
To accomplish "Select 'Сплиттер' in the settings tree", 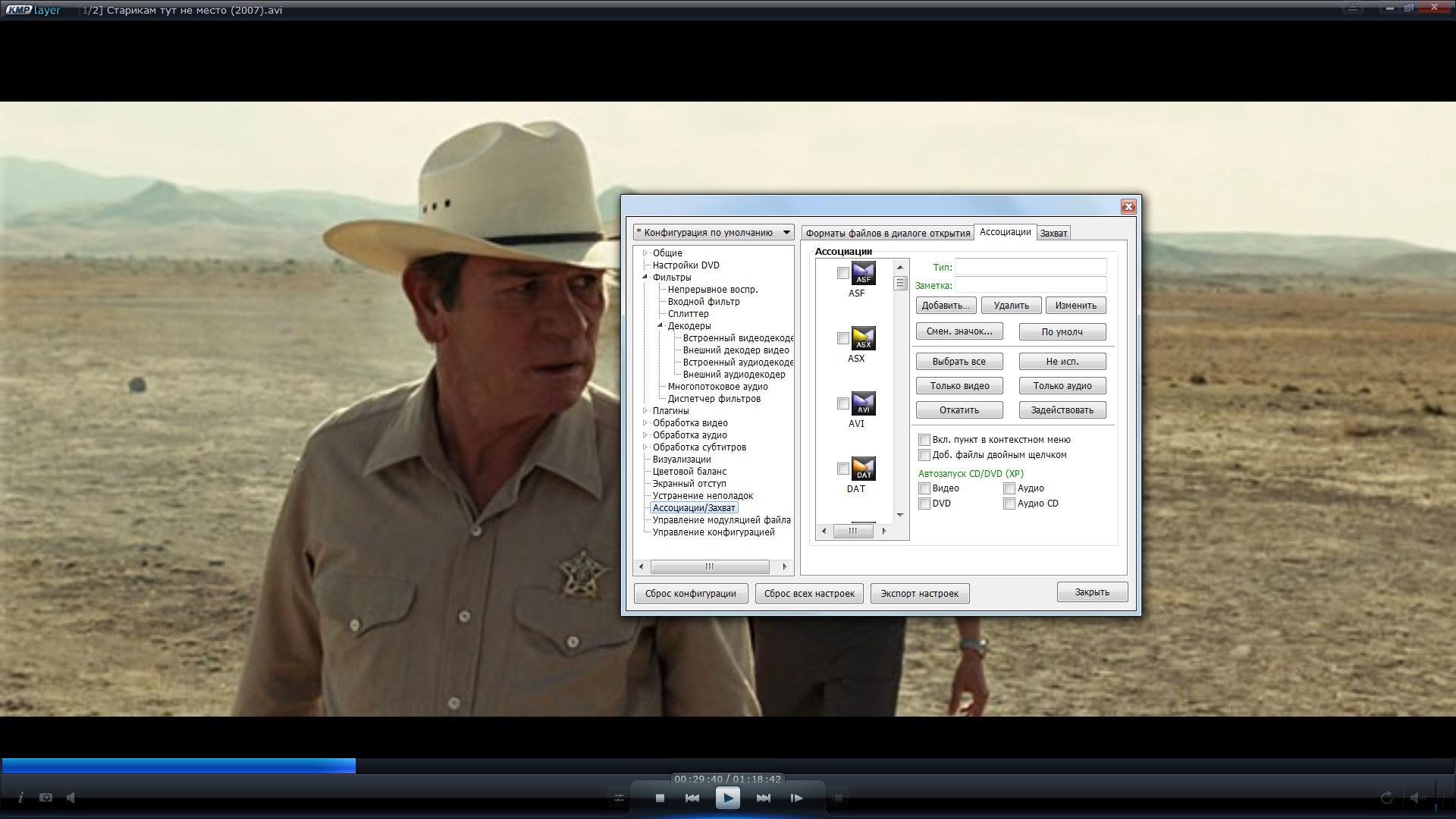I will tap(688, 313).
